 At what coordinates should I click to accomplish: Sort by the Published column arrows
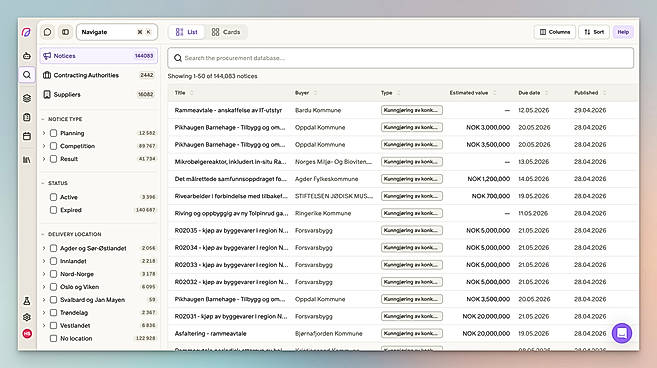[x=604, y=93]
